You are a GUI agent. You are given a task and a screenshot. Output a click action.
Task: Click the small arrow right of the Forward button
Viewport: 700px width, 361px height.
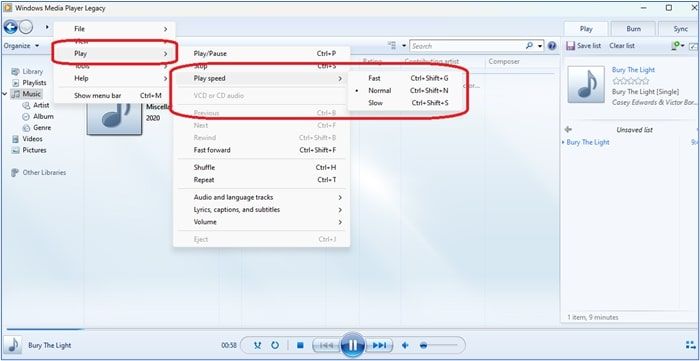click(47, 27)
